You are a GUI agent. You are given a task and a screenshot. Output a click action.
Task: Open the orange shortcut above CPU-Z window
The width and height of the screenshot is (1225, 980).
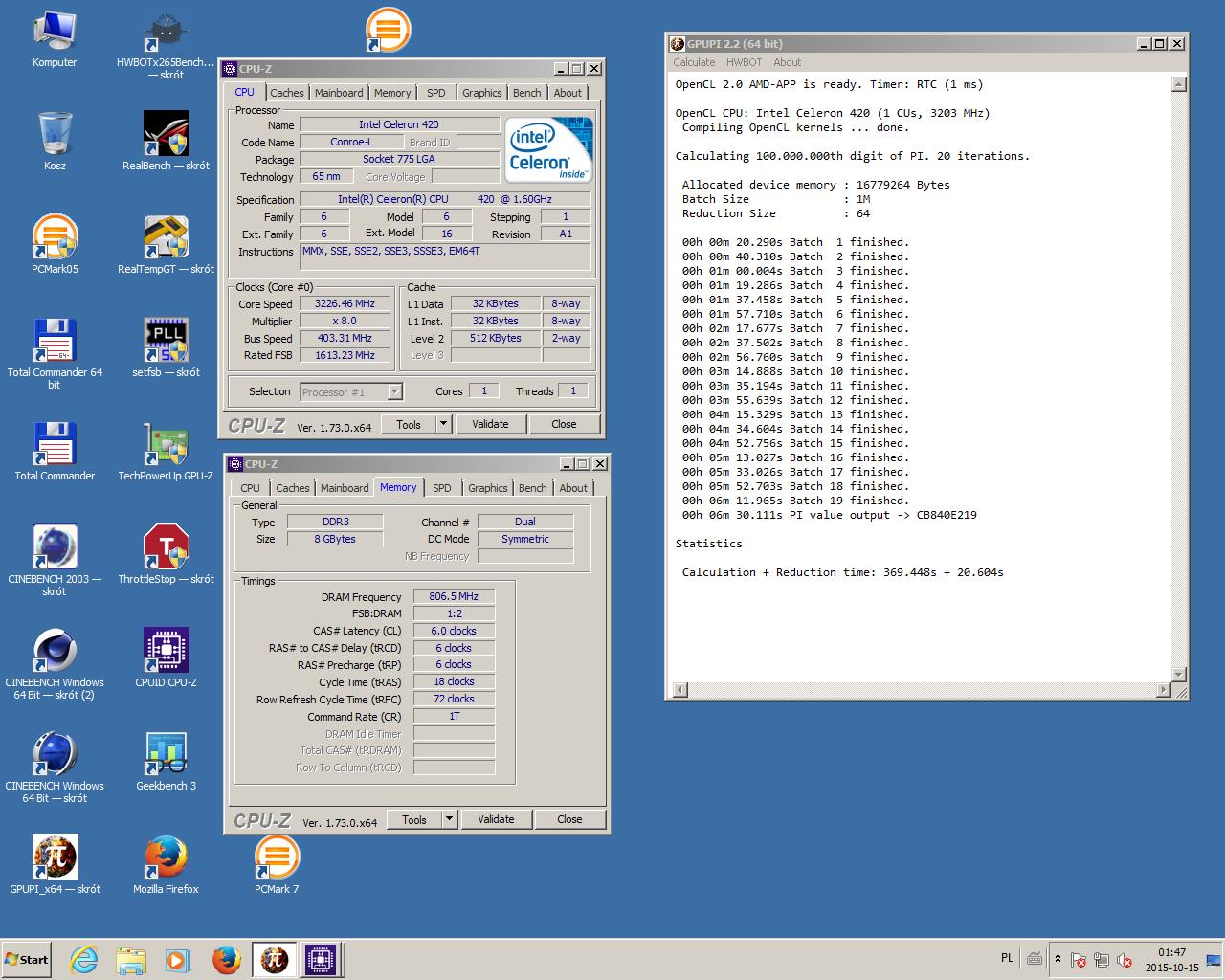pyautogui.click(x=388, y=30)
